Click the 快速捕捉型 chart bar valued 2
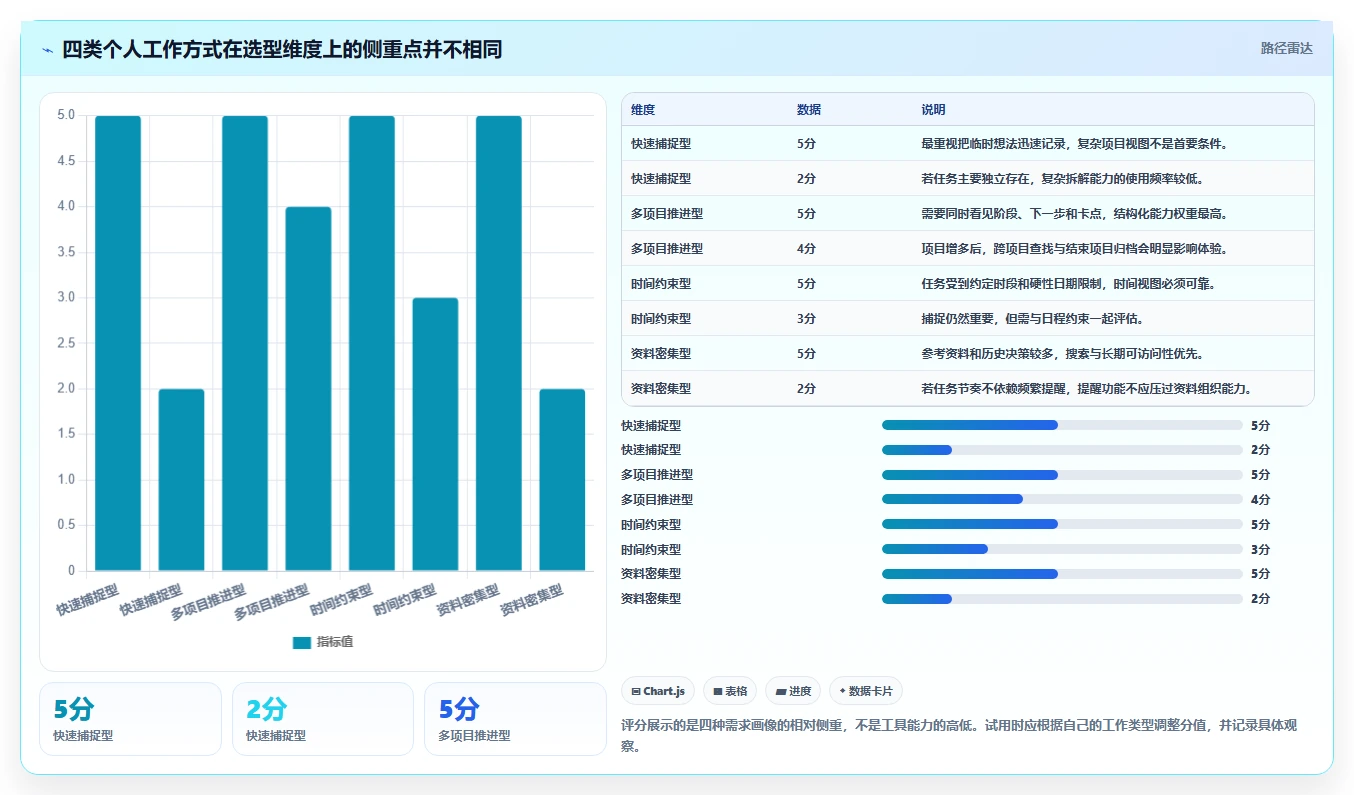The height and width of the screenshot is (795, 1354). click(182, 480)
